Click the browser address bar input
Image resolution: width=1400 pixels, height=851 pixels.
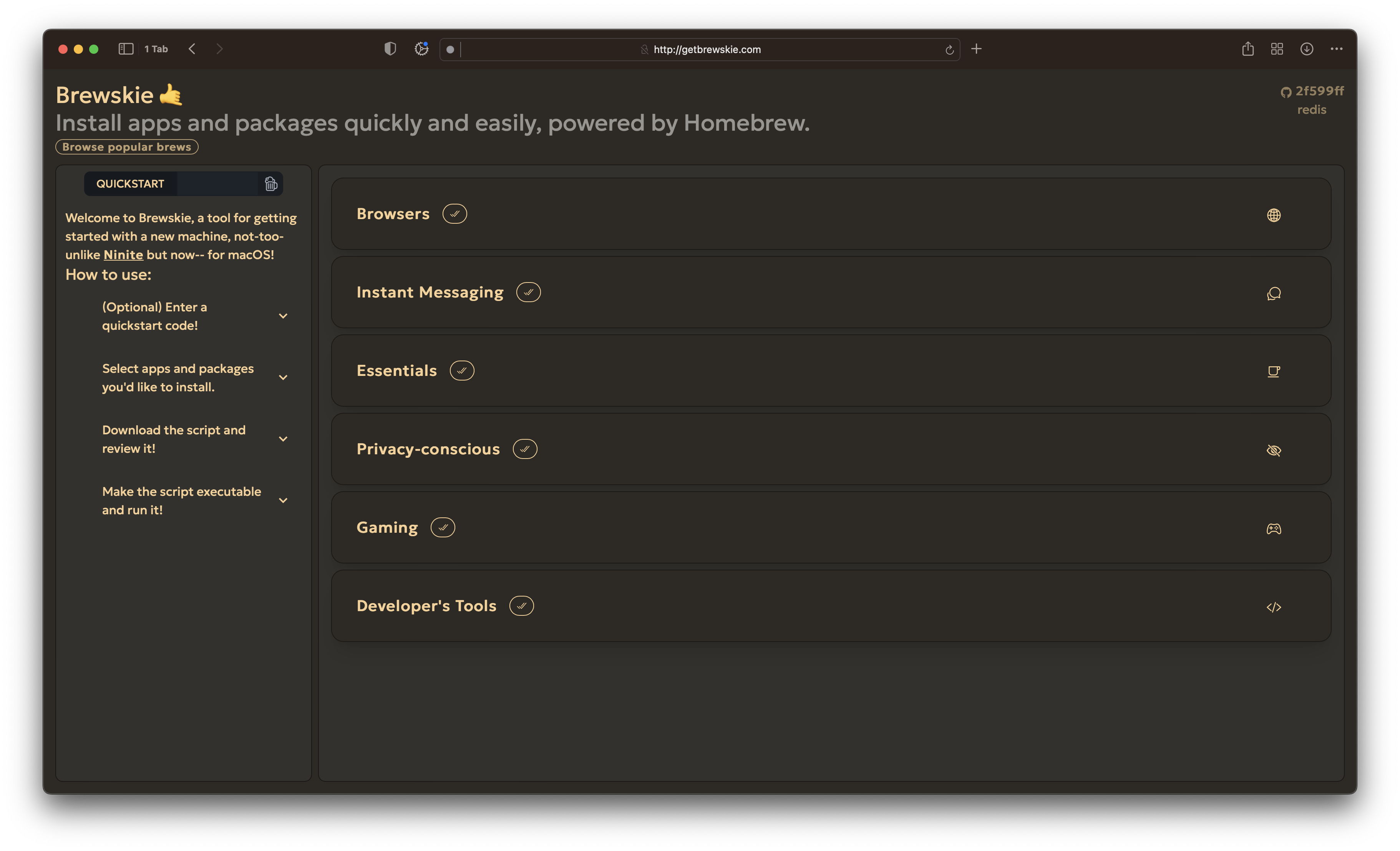point(700,48)
